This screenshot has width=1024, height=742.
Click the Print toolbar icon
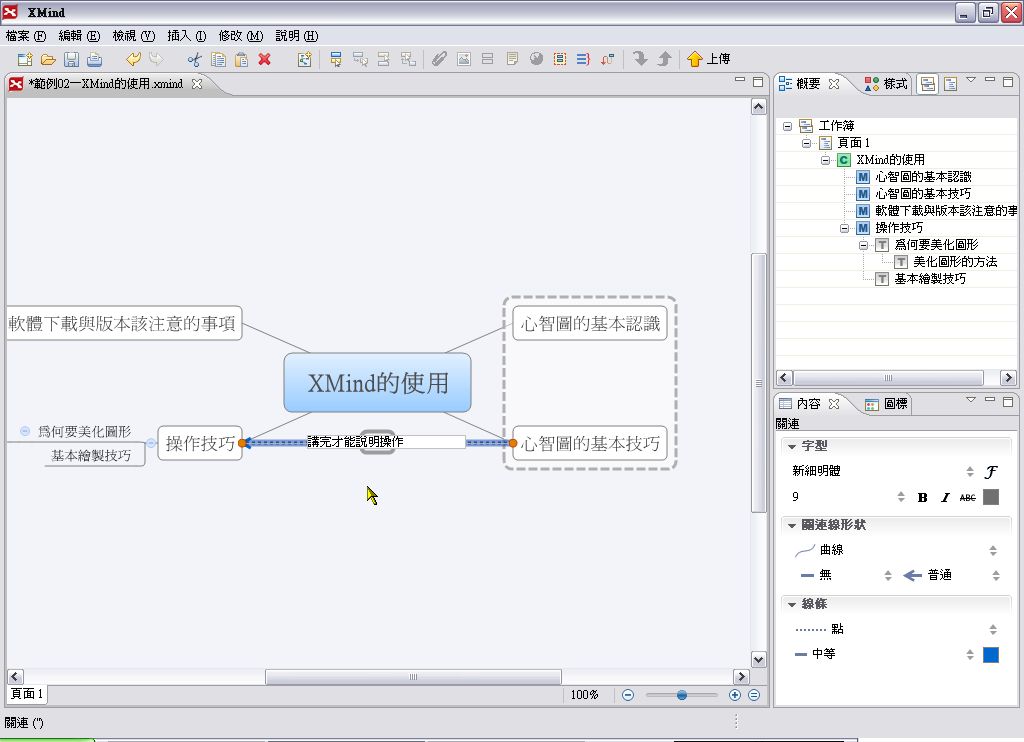point(95,59)
